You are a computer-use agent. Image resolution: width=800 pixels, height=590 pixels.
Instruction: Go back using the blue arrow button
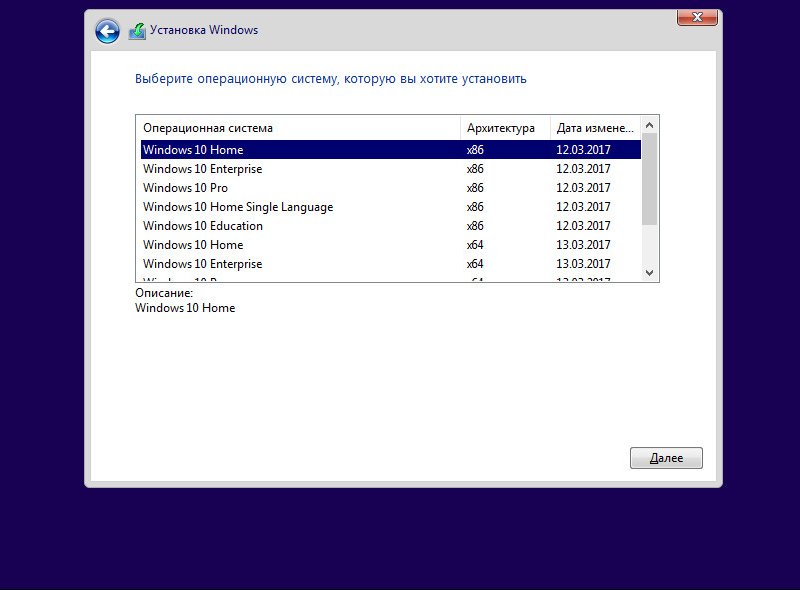(x=107, y=32)
